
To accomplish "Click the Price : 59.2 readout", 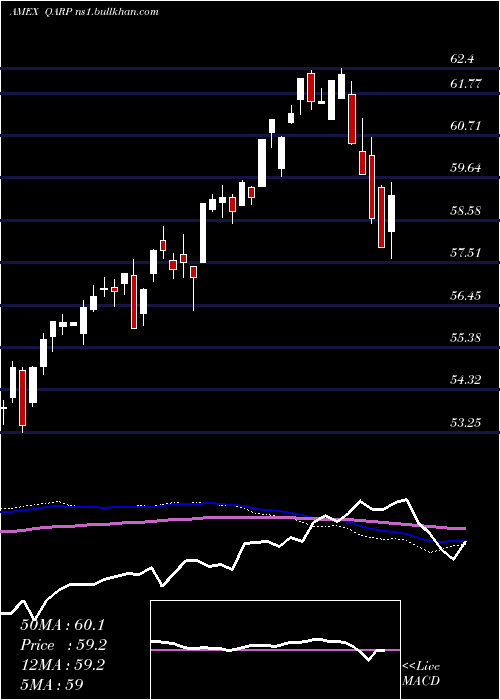I will [x=63, y=645].
